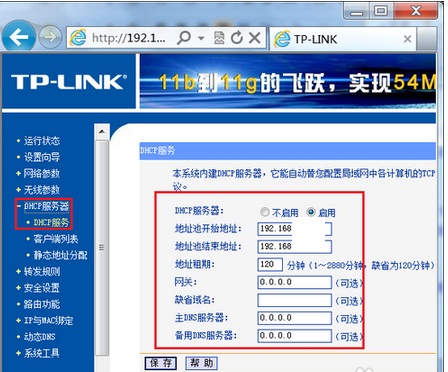Minimize the browser window
The width and height of the screenshot is (448, 372).
[x=356, y=12]
